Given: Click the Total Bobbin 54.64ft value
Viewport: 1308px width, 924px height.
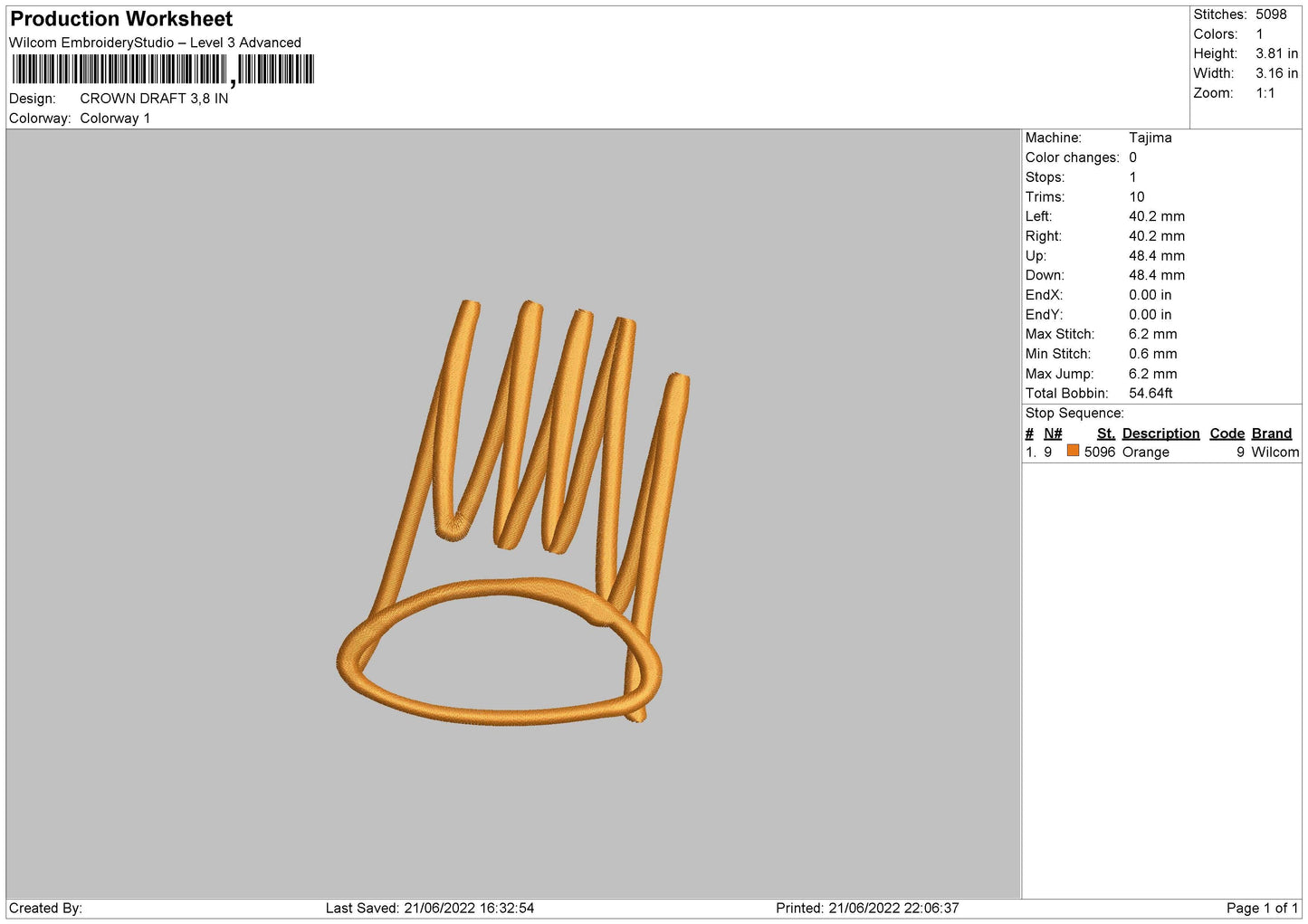Looking at the screenshot, I should pyautogui.click(x=1150, y=394).
